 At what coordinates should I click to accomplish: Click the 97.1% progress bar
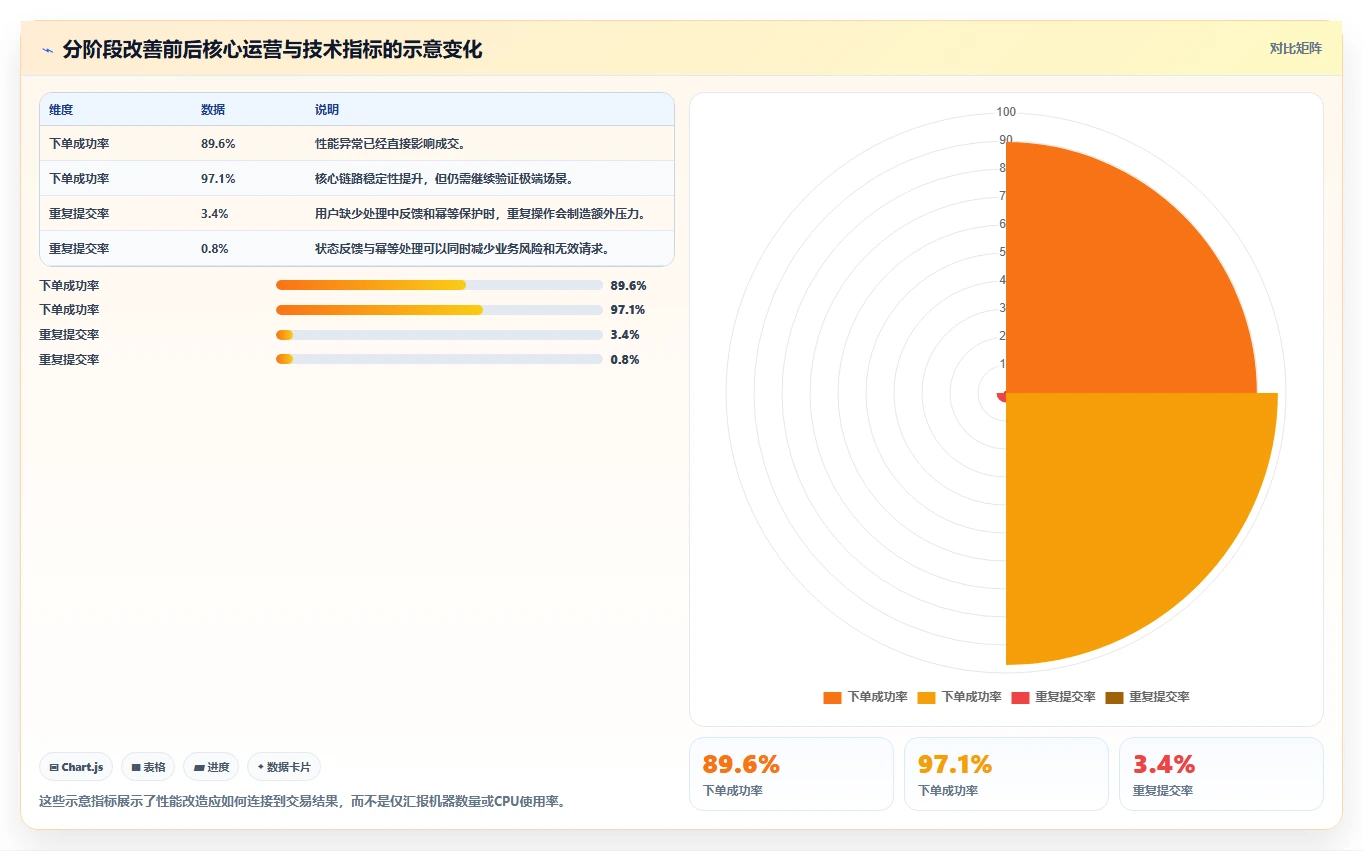tap(439, 310)
